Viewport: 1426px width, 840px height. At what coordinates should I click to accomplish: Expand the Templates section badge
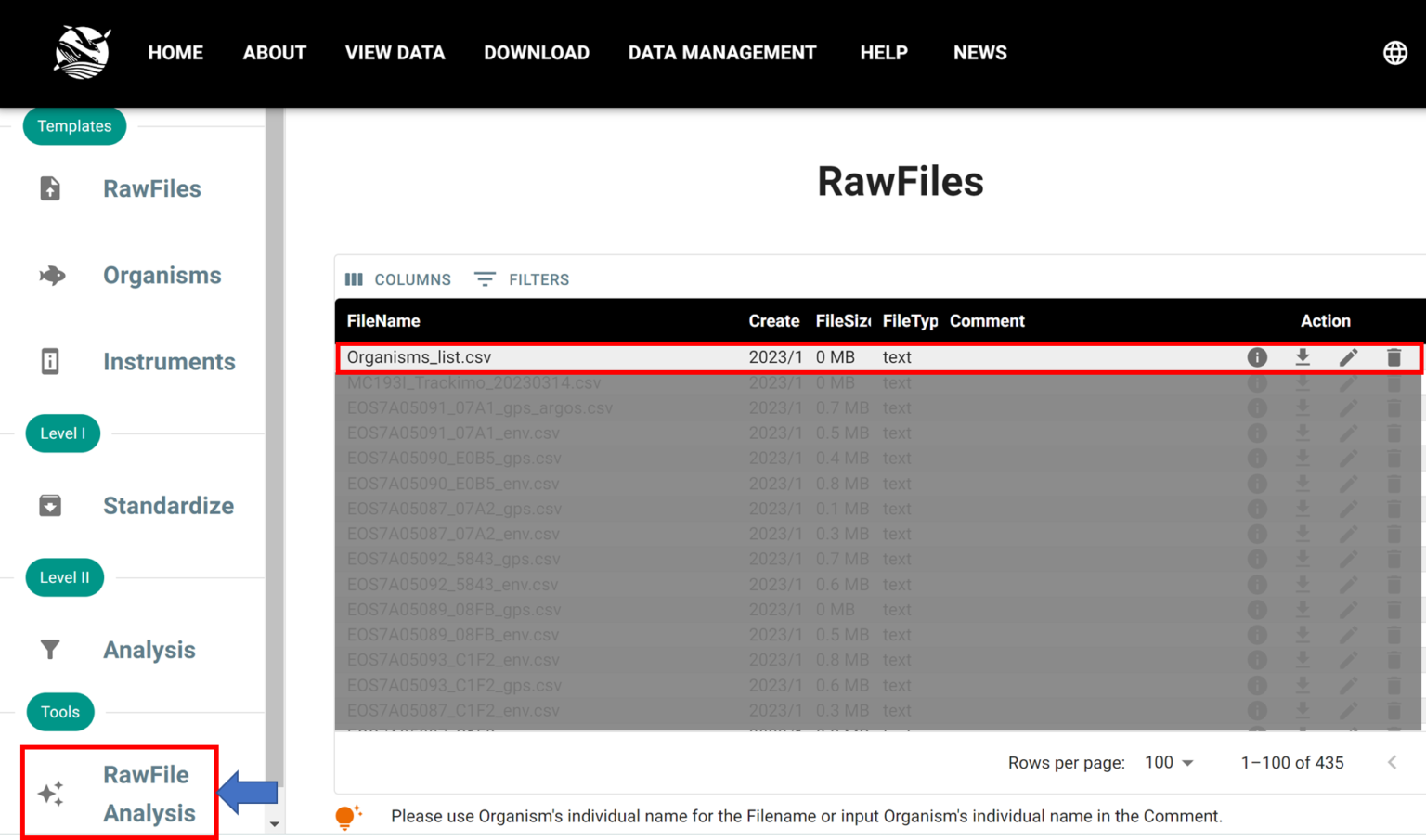click(74, 126)
